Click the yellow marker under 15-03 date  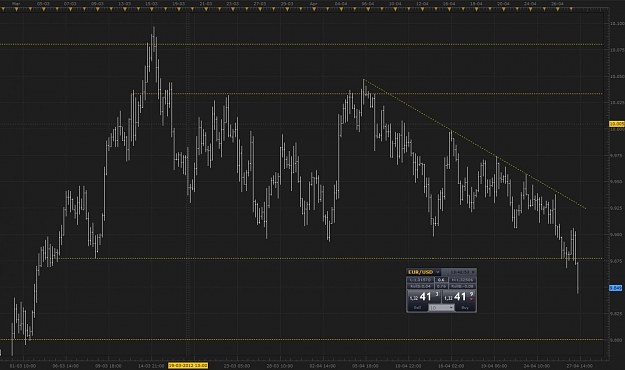point(151,9)
